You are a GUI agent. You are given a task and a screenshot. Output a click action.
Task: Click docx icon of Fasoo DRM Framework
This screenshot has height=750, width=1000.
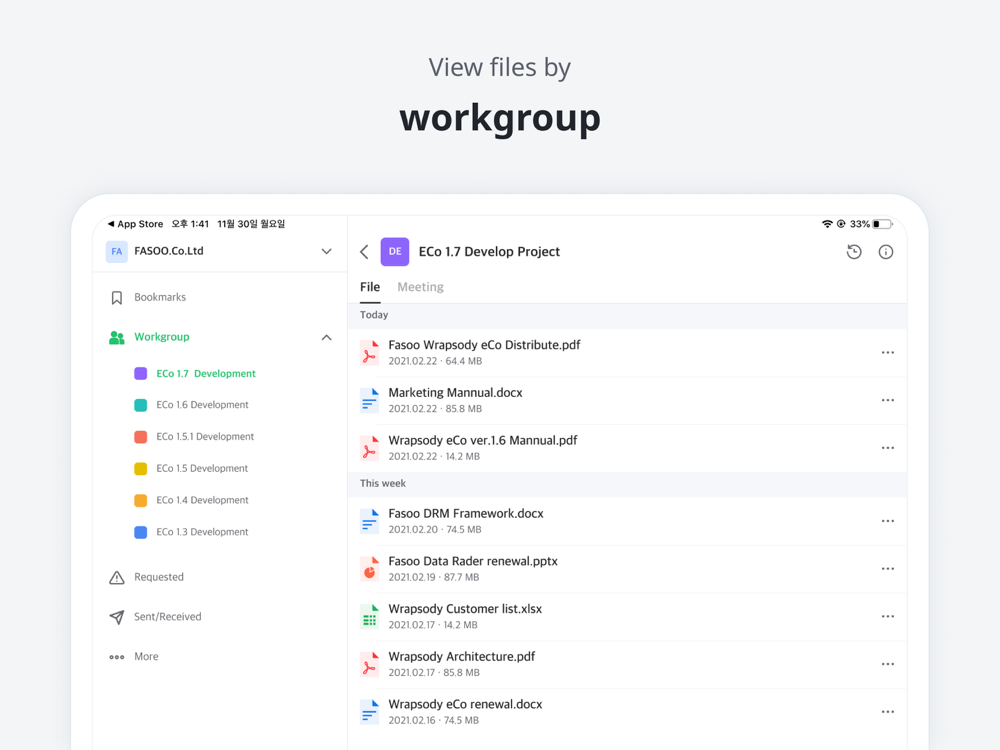369,521
